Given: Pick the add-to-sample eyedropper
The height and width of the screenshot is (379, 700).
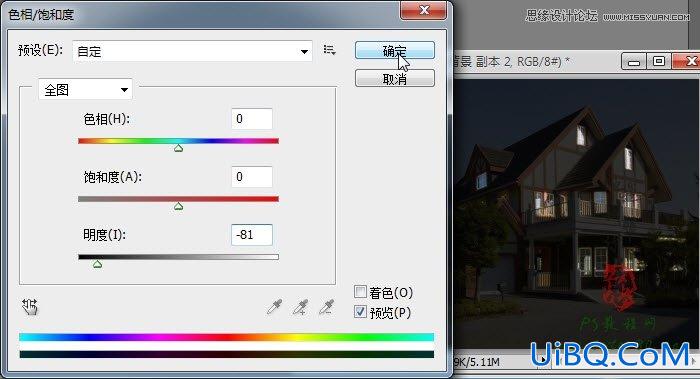Looking at the screenshot, I should [x=300, y=307].
